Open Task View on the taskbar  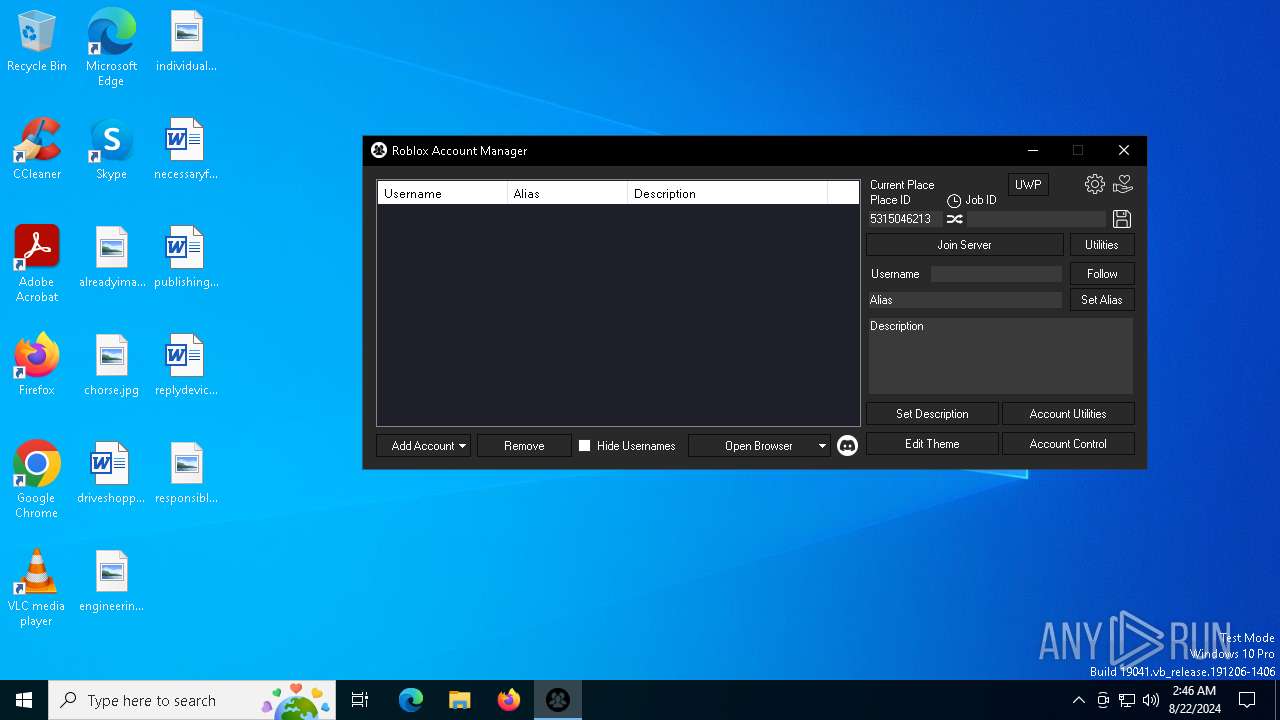360,700
